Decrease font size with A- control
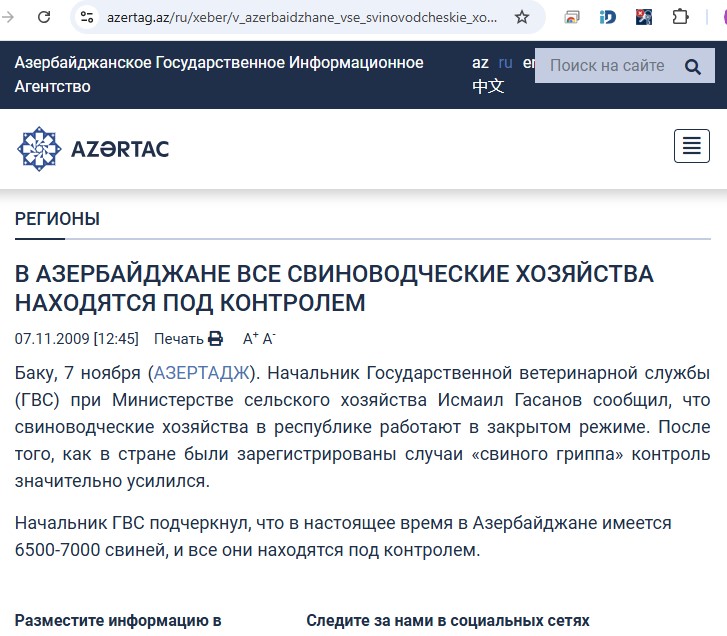The image size is (727, 636). click(x=268, y=339)
